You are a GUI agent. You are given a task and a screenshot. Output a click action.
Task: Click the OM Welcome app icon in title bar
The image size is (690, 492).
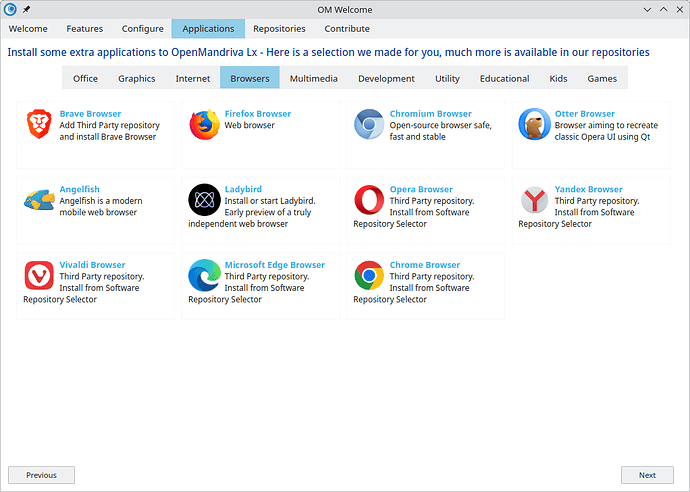coord(10,9)
